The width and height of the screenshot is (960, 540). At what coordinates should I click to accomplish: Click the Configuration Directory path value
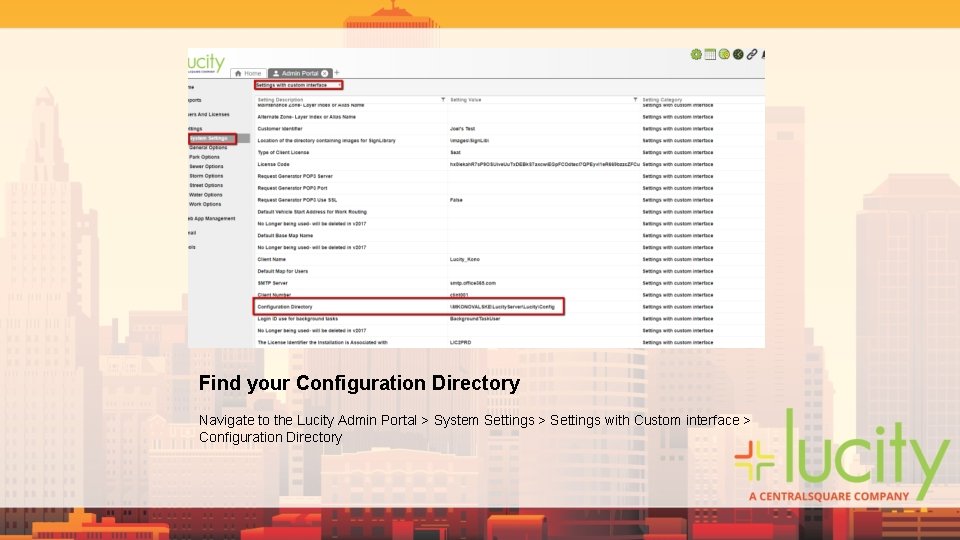(x=502, y=307)
